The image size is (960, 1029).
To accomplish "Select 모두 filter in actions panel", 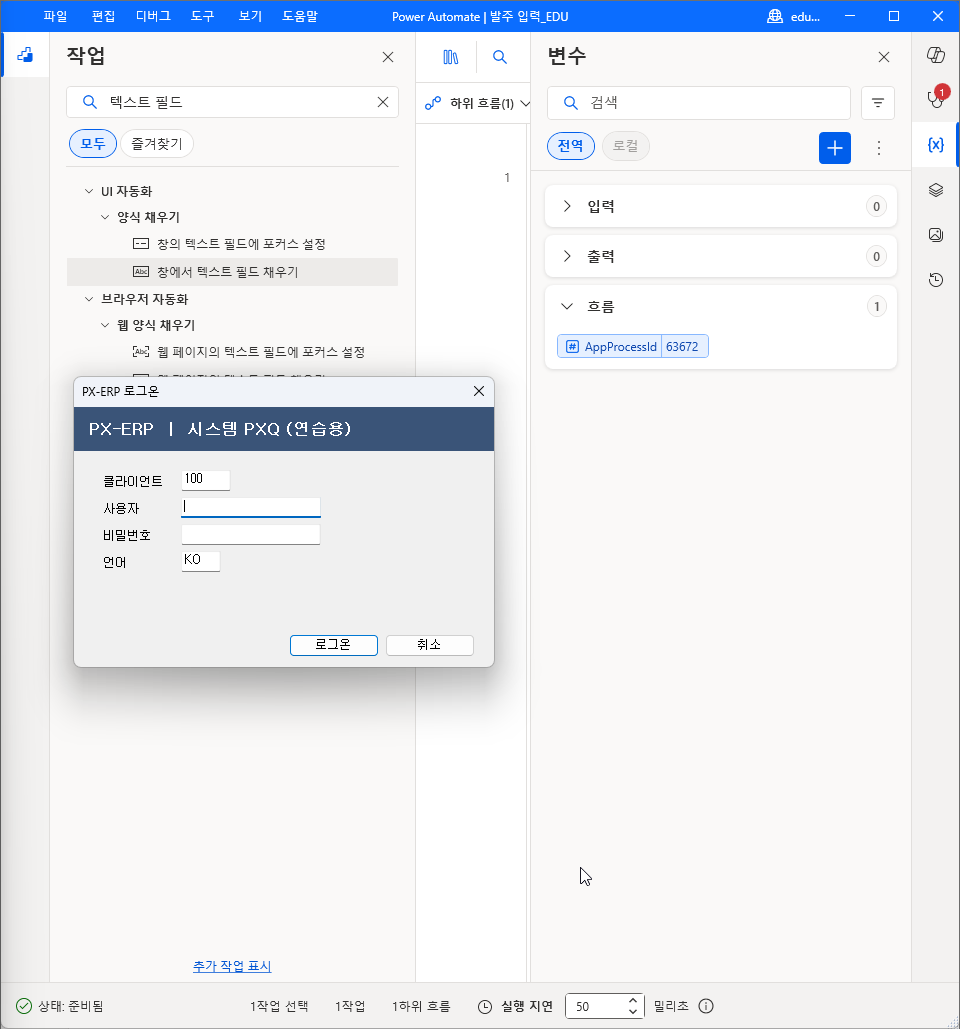I will (93, 144).
